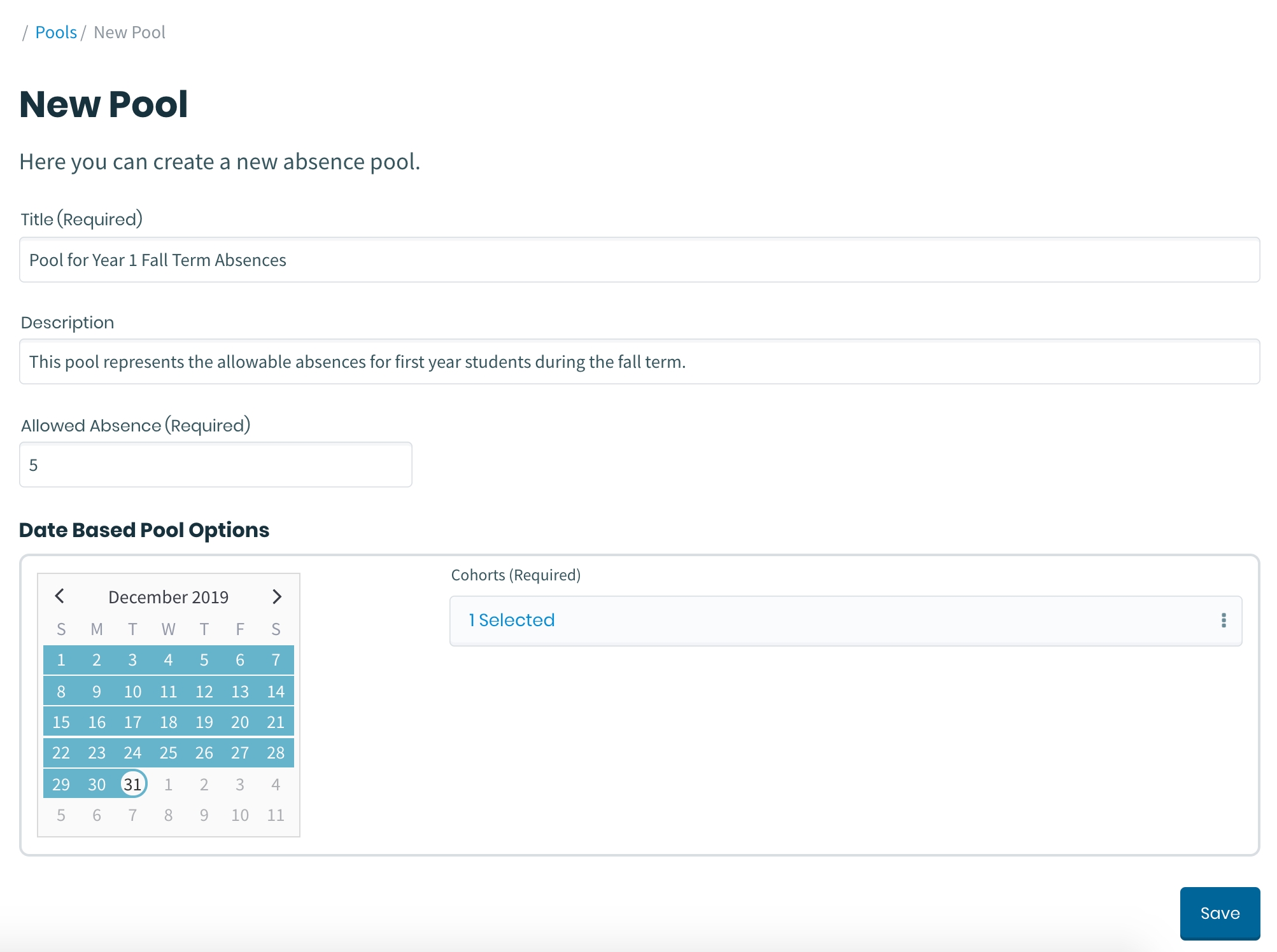Click the Title input field
Viewport: 1277px width, 952px height.
pos(639,260)
